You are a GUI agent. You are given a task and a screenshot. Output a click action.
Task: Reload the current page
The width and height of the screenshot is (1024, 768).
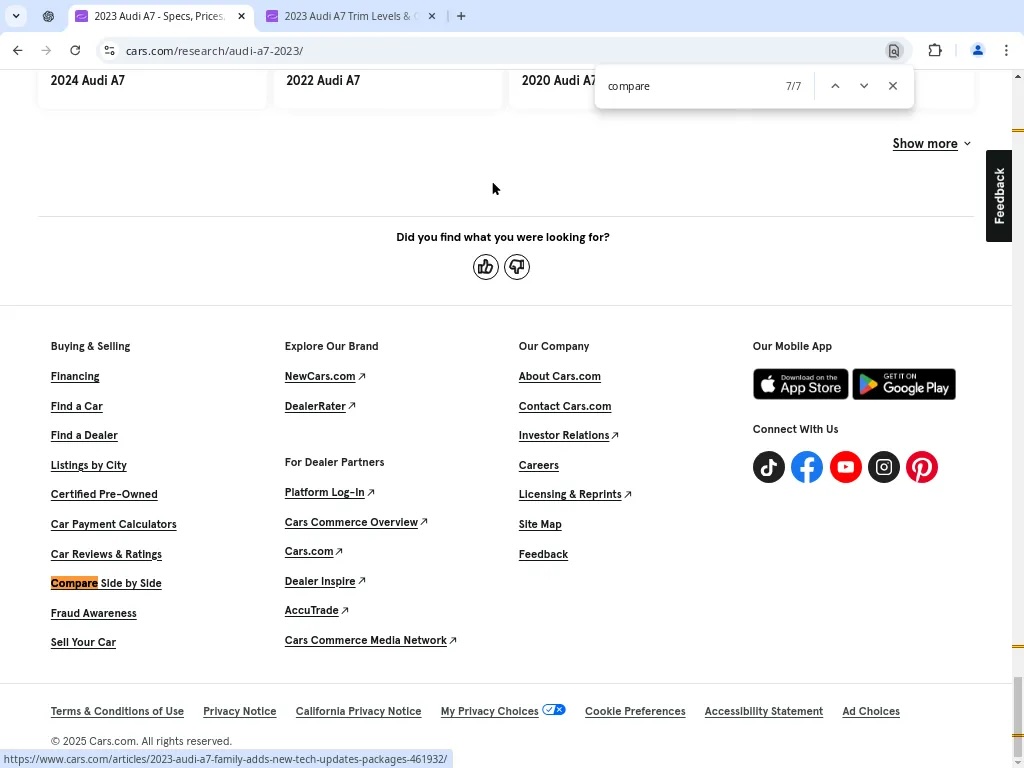[x=75, y=50]
